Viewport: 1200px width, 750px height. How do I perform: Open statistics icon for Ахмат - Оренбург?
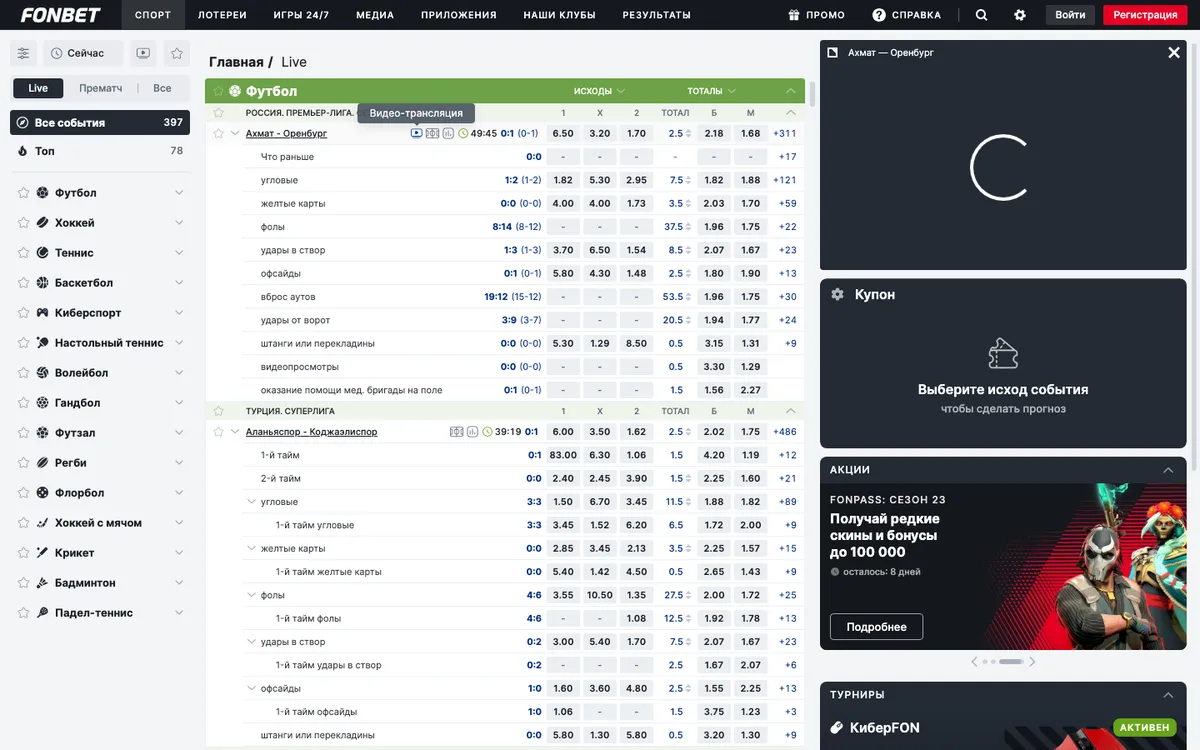point(448,133)
